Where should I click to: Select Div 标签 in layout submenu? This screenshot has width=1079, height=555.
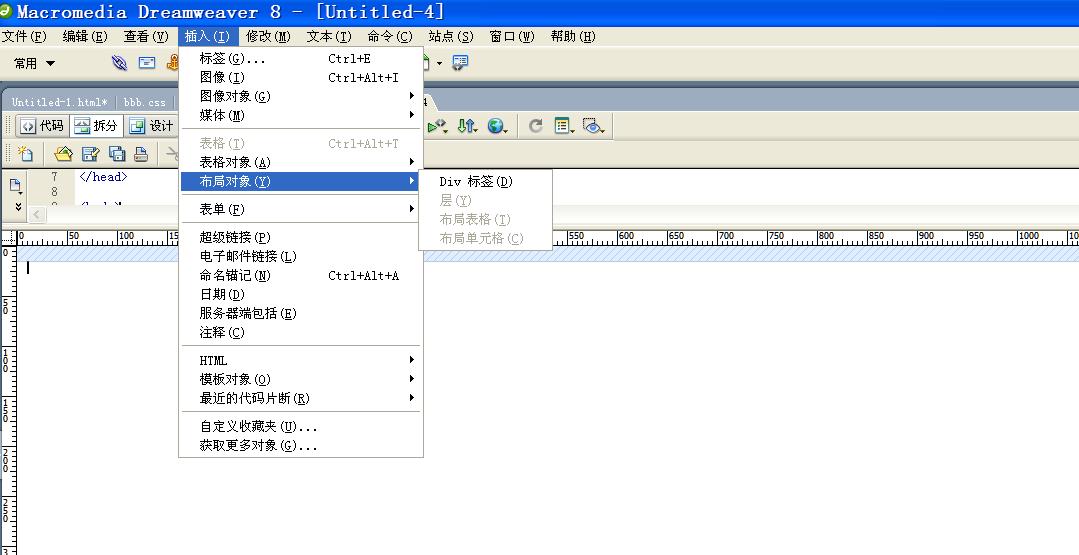(x=485, y=182)
